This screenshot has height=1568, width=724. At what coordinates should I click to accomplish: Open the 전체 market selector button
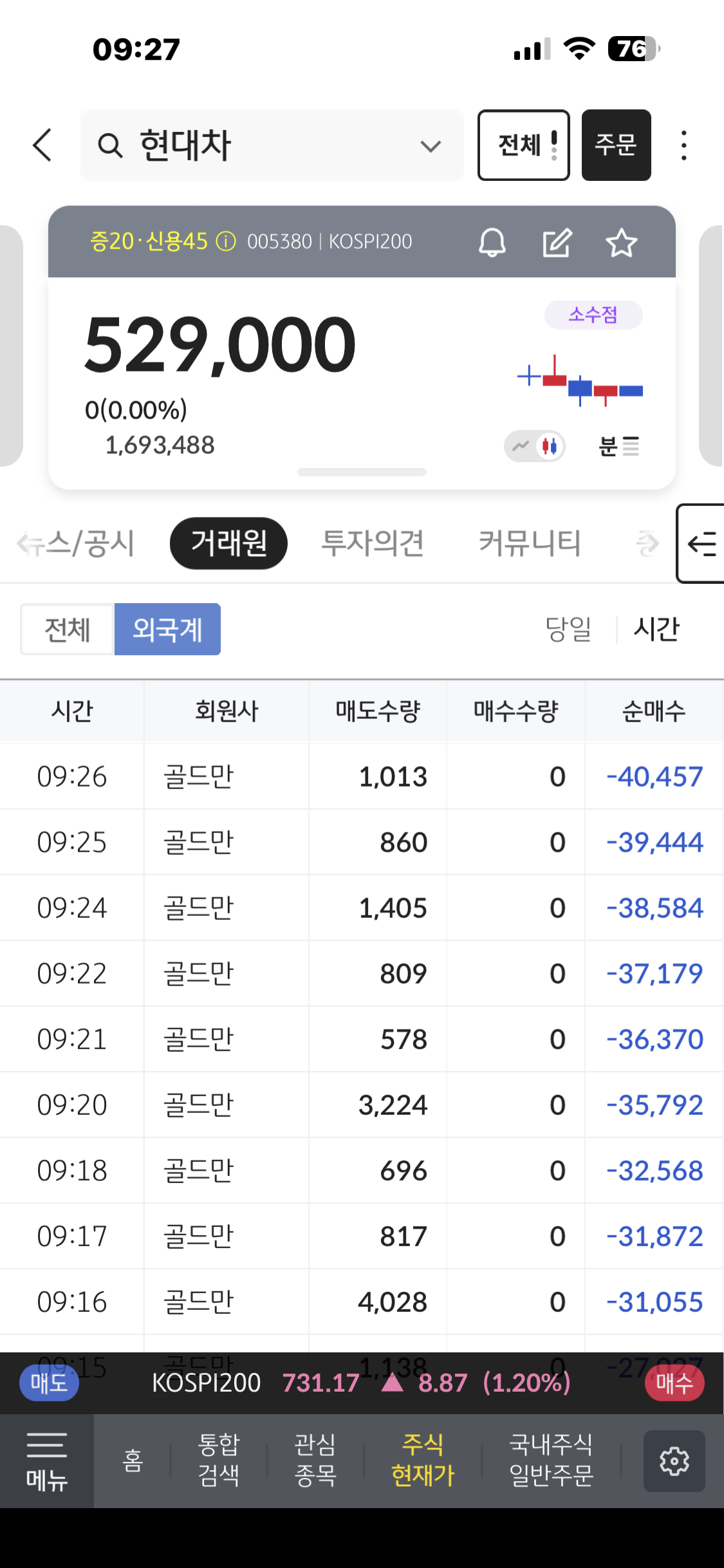pyautogui.click(x=523, y=145)
